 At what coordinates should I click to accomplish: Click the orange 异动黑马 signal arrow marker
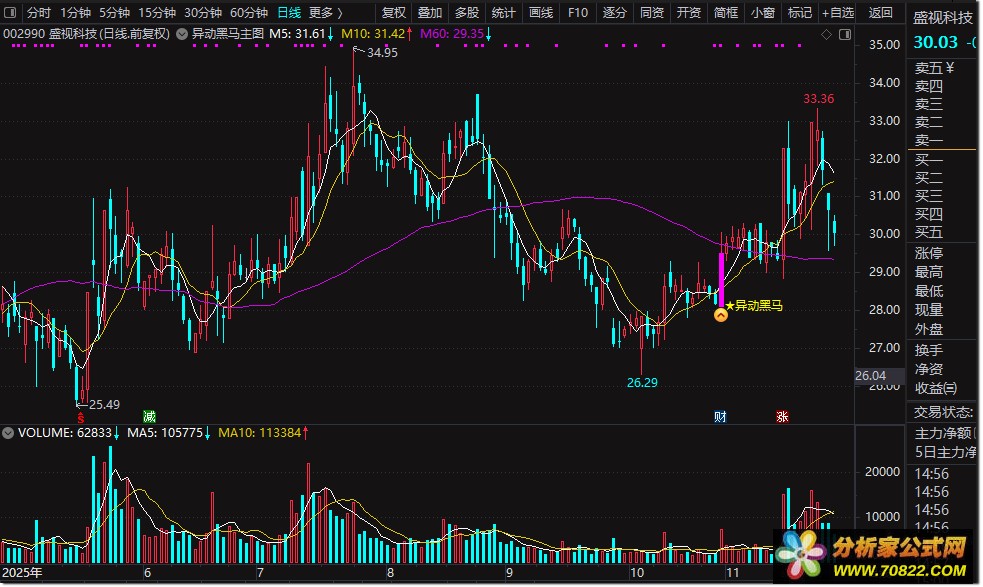[721, 315]
